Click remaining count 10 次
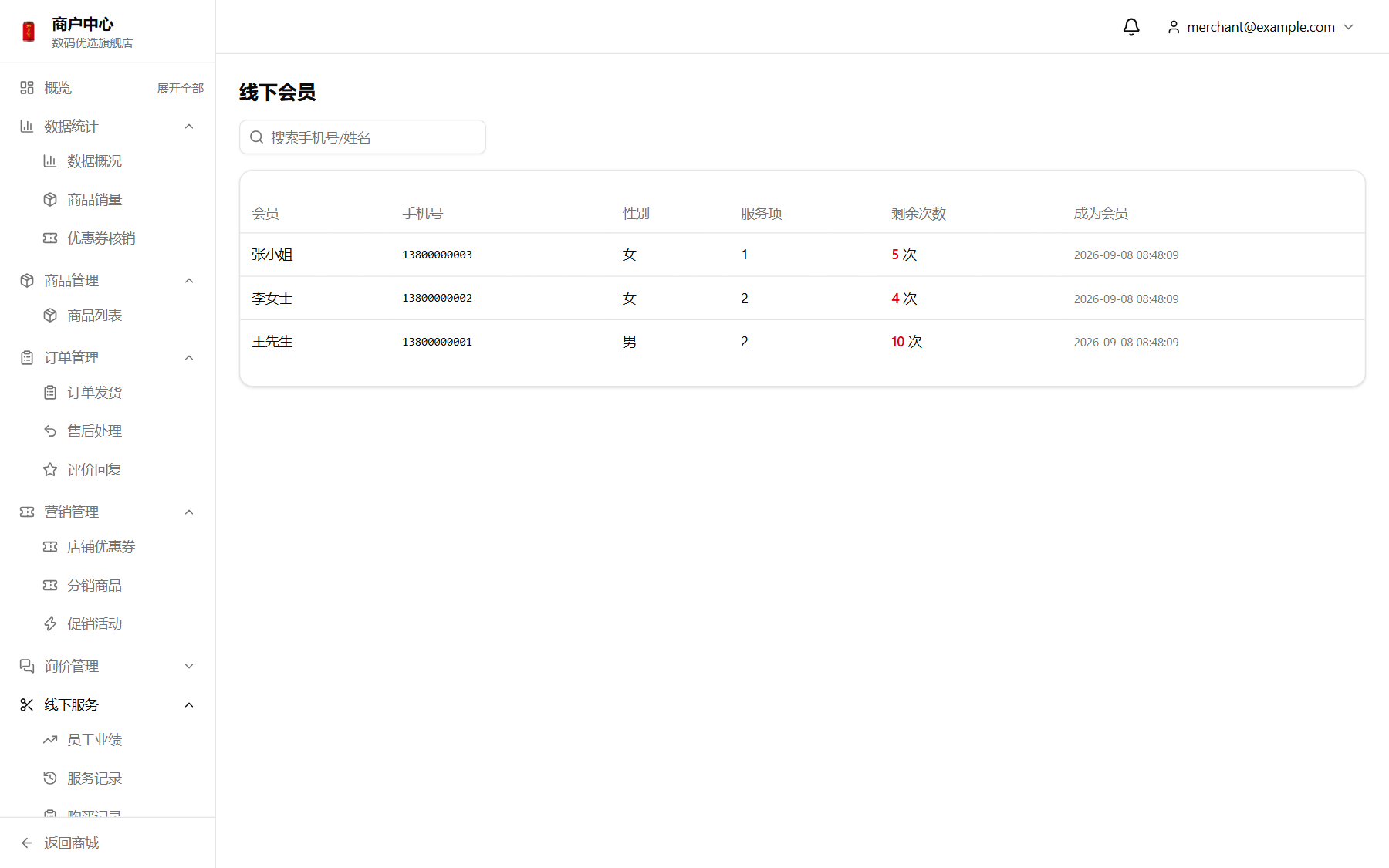This screenshot has width=1389, height=868. pos(907,342)
